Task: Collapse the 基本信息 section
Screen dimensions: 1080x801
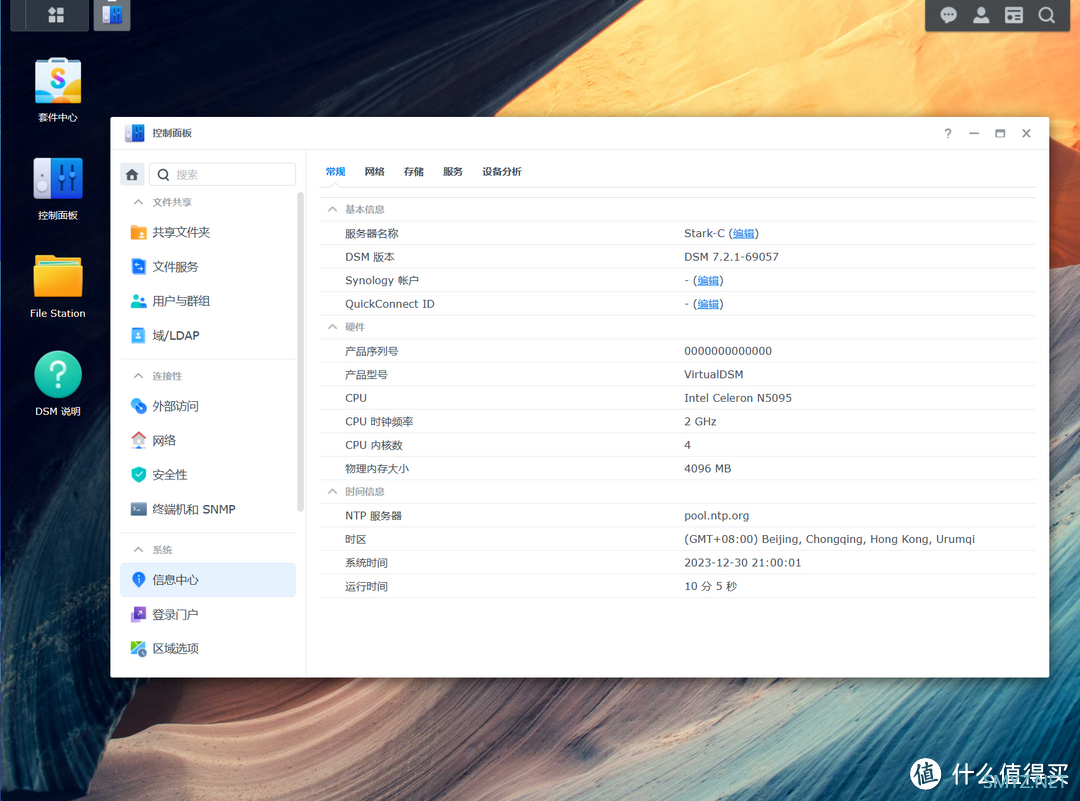Action: [333, 209]
